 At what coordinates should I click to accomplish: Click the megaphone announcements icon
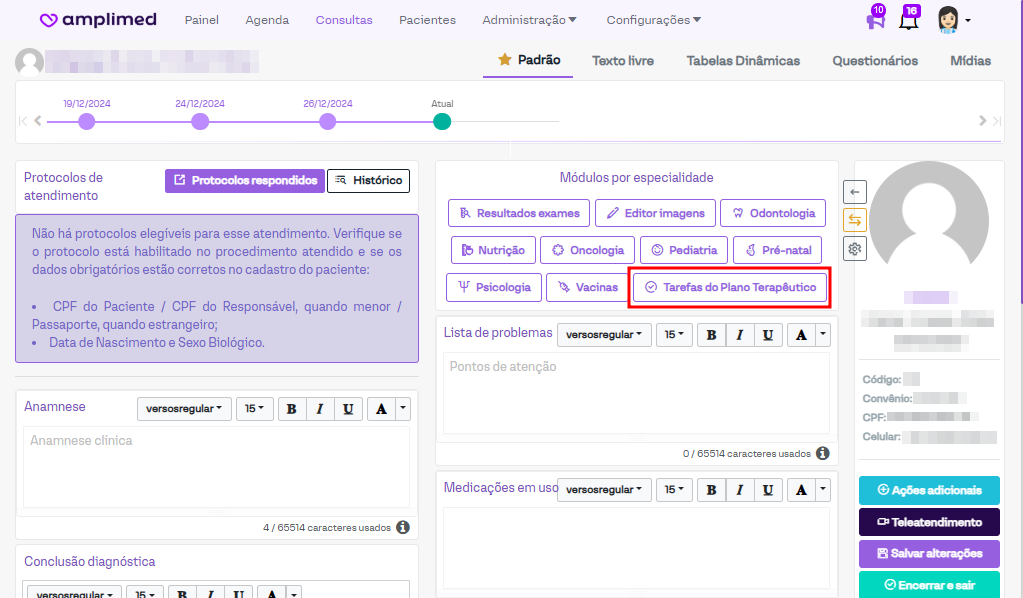pos(874,20)
